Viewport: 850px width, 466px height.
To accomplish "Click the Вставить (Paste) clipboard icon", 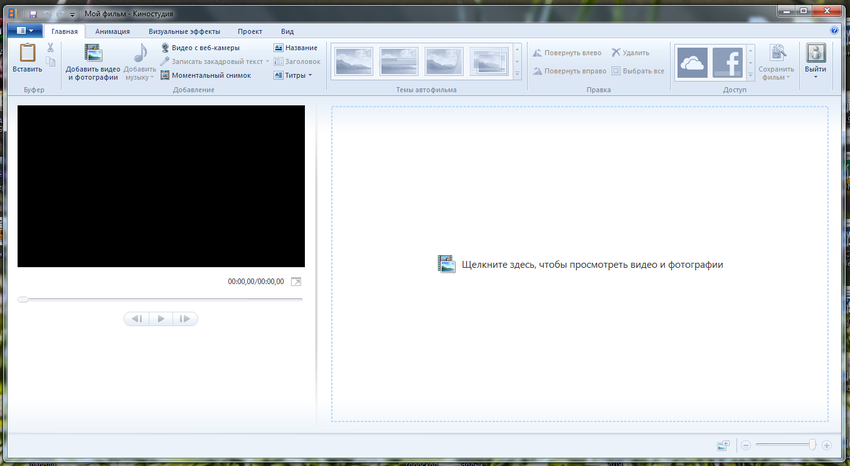I will [27, 55].
